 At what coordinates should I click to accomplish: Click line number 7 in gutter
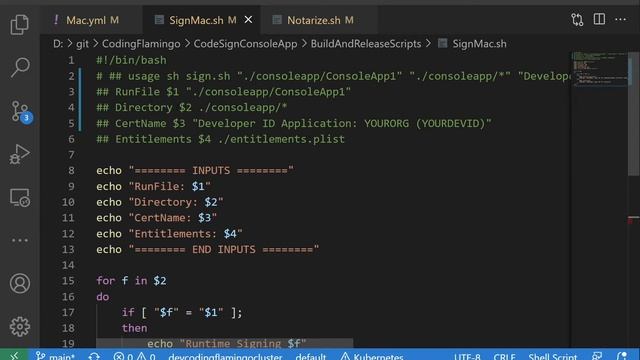(71, 155)
